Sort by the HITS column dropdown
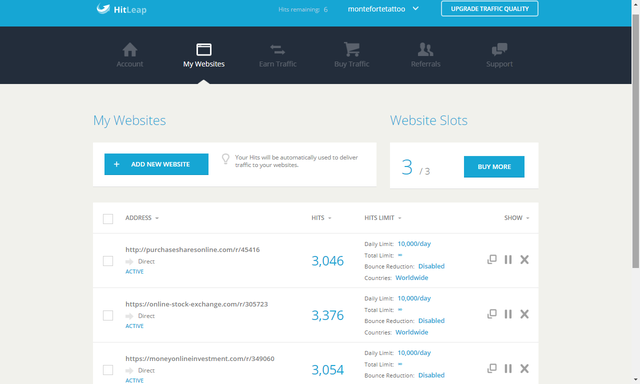The image size is (640, 384). coord(321,218)
